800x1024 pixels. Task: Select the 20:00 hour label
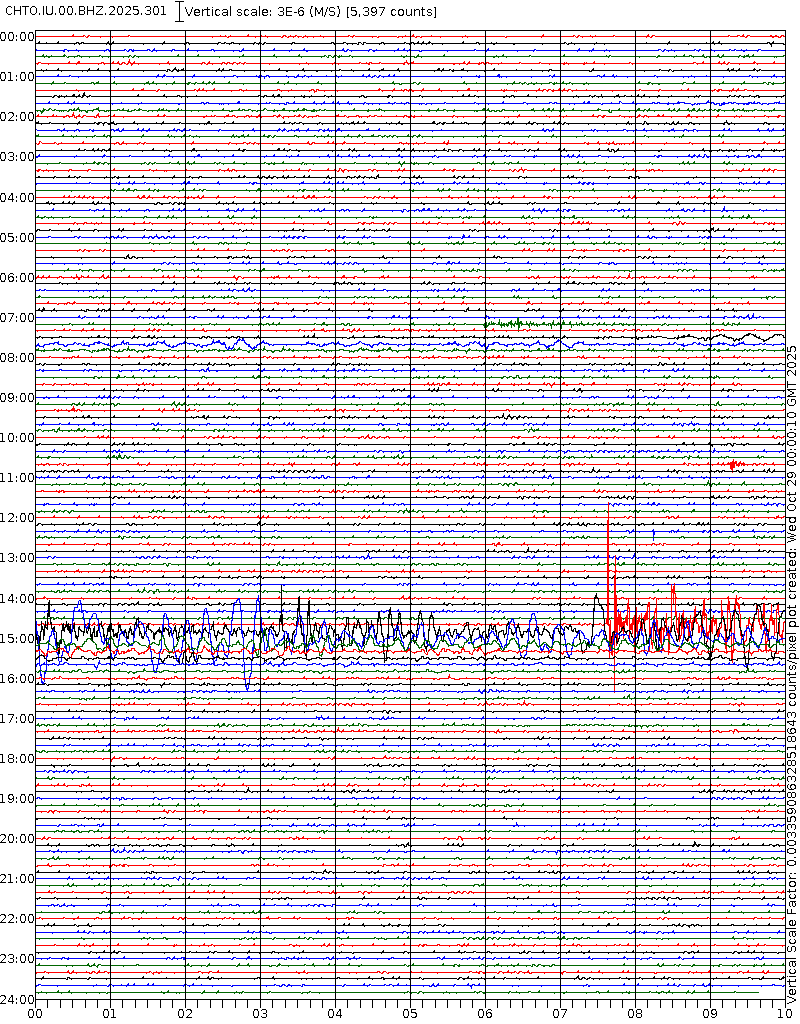click(18, 839)
